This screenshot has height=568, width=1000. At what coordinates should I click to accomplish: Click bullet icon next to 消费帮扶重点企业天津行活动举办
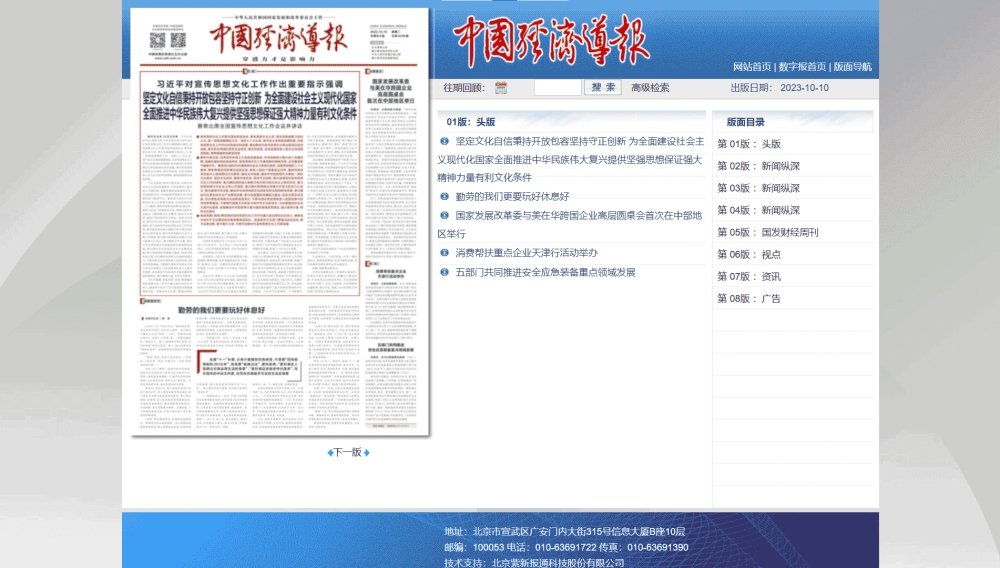coord(445,252)
